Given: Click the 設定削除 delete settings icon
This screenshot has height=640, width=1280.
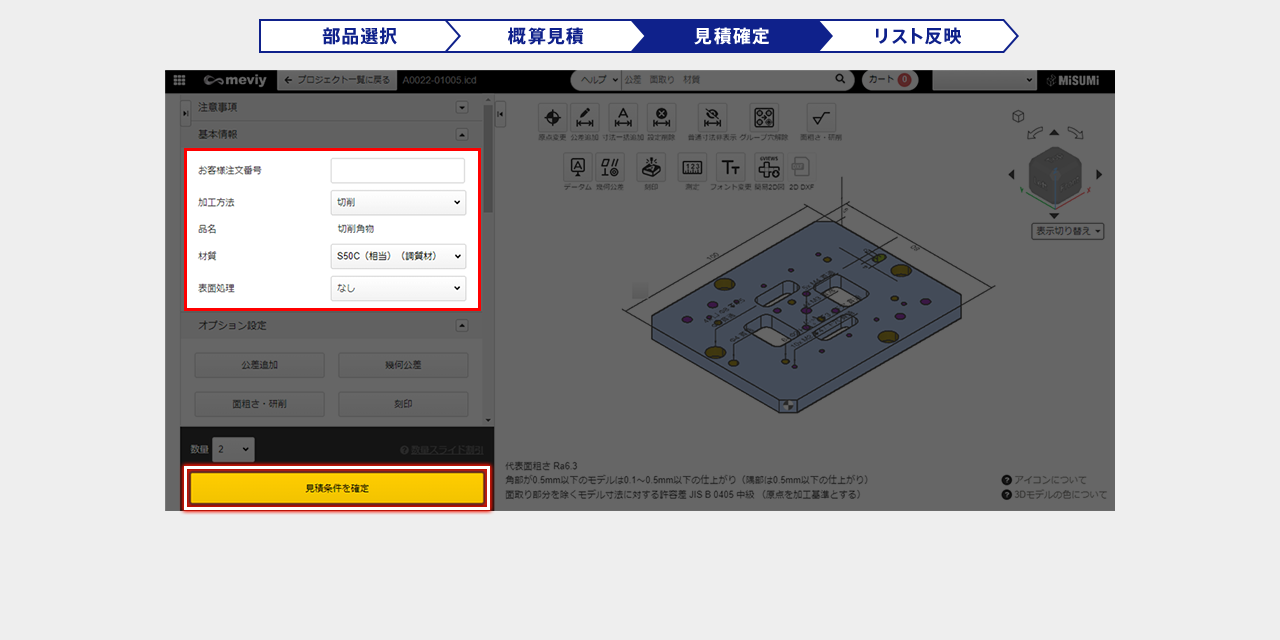Looking at the screenshot, I should click(x=661, y=118).
